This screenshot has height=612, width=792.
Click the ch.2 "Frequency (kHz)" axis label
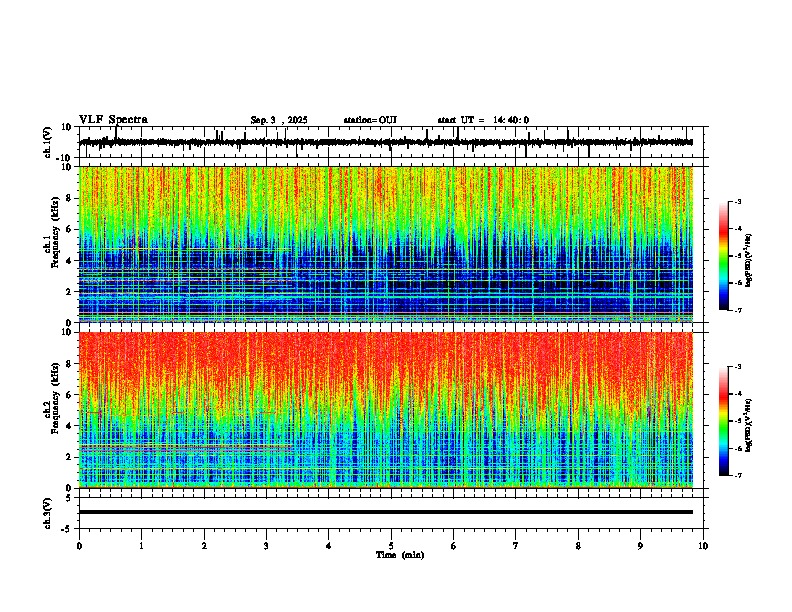[55, 398]
